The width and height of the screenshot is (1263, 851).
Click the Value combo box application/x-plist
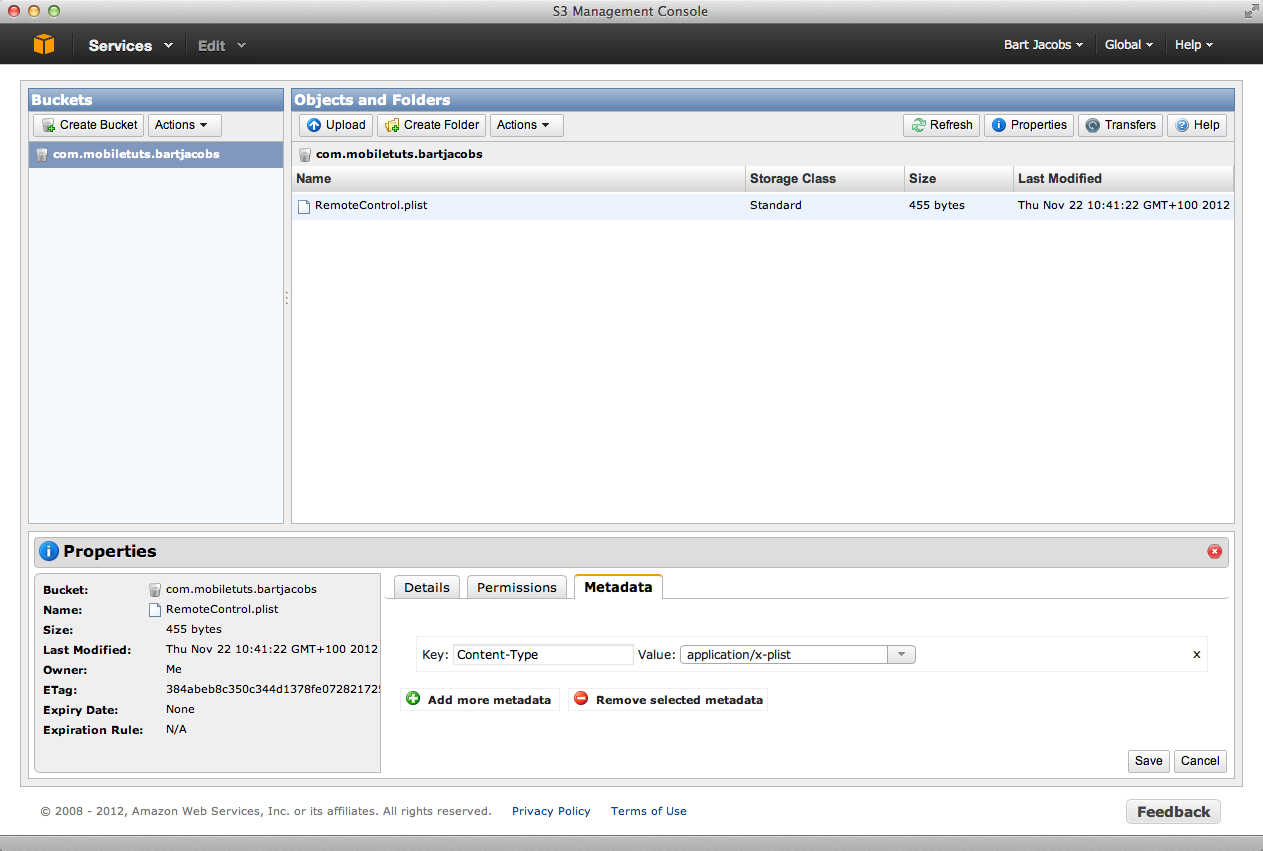pos(784,655)
